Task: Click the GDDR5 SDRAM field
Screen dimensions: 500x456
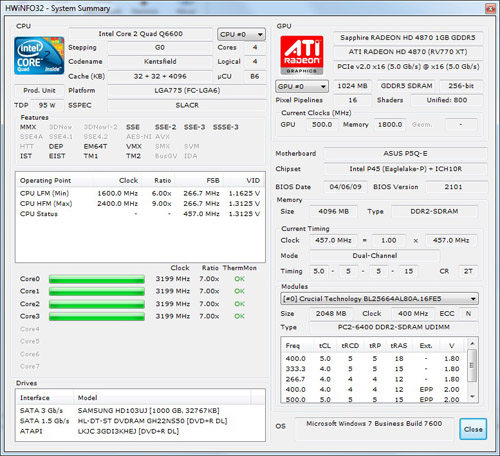Action: pos(406,86)
